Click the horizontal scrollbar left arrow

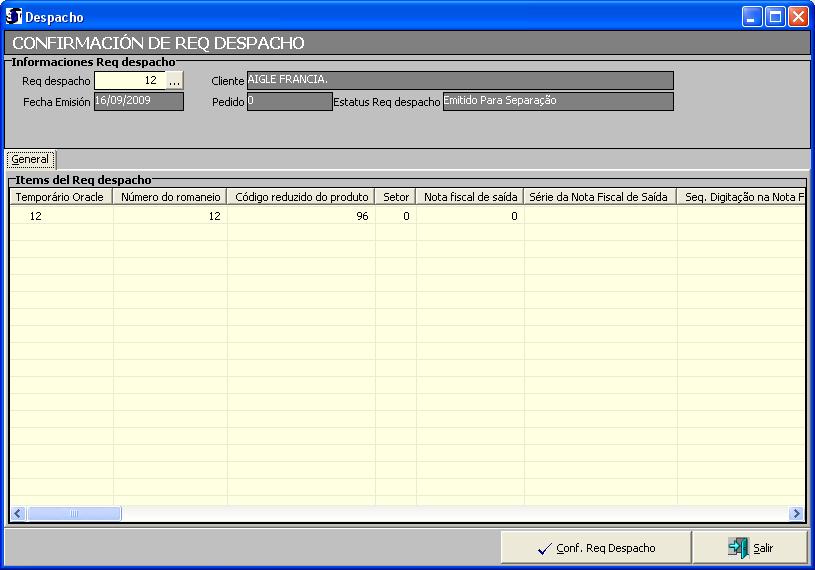[18, 514]
